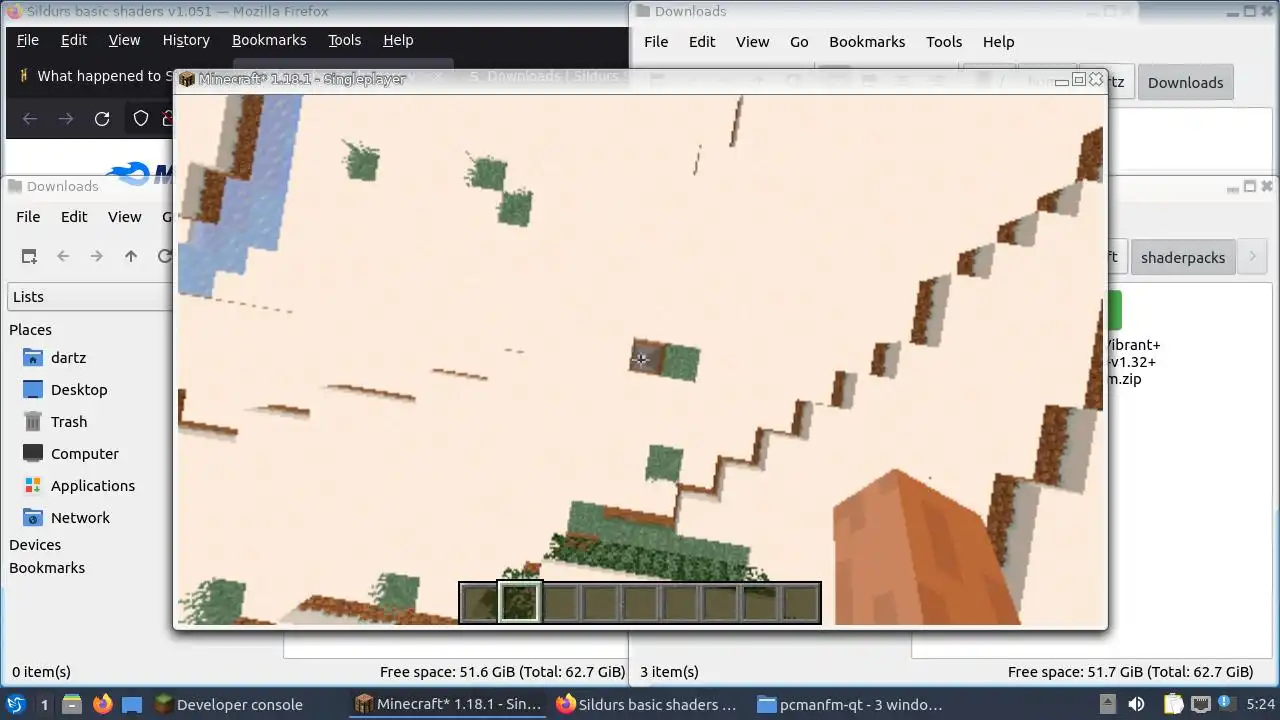Open Firefox tracking protection shield

coord(141,119)
